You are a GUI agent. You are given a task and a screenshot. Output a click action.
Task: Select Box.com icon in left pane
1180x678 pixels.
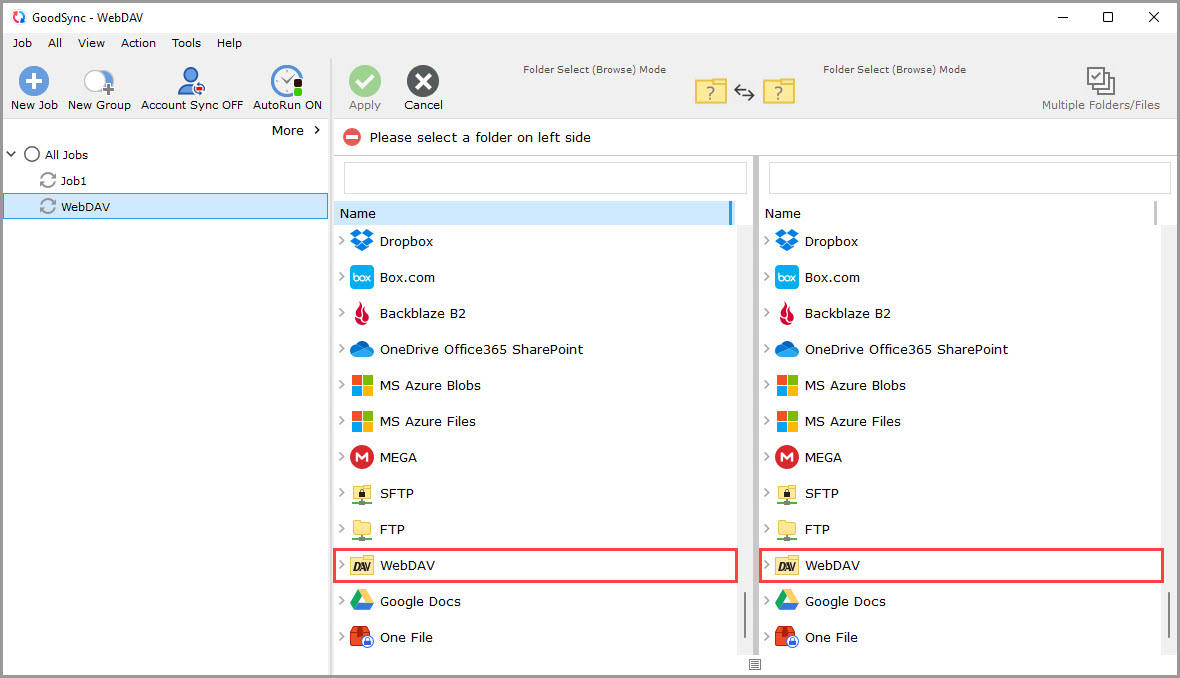coord(362,277)
